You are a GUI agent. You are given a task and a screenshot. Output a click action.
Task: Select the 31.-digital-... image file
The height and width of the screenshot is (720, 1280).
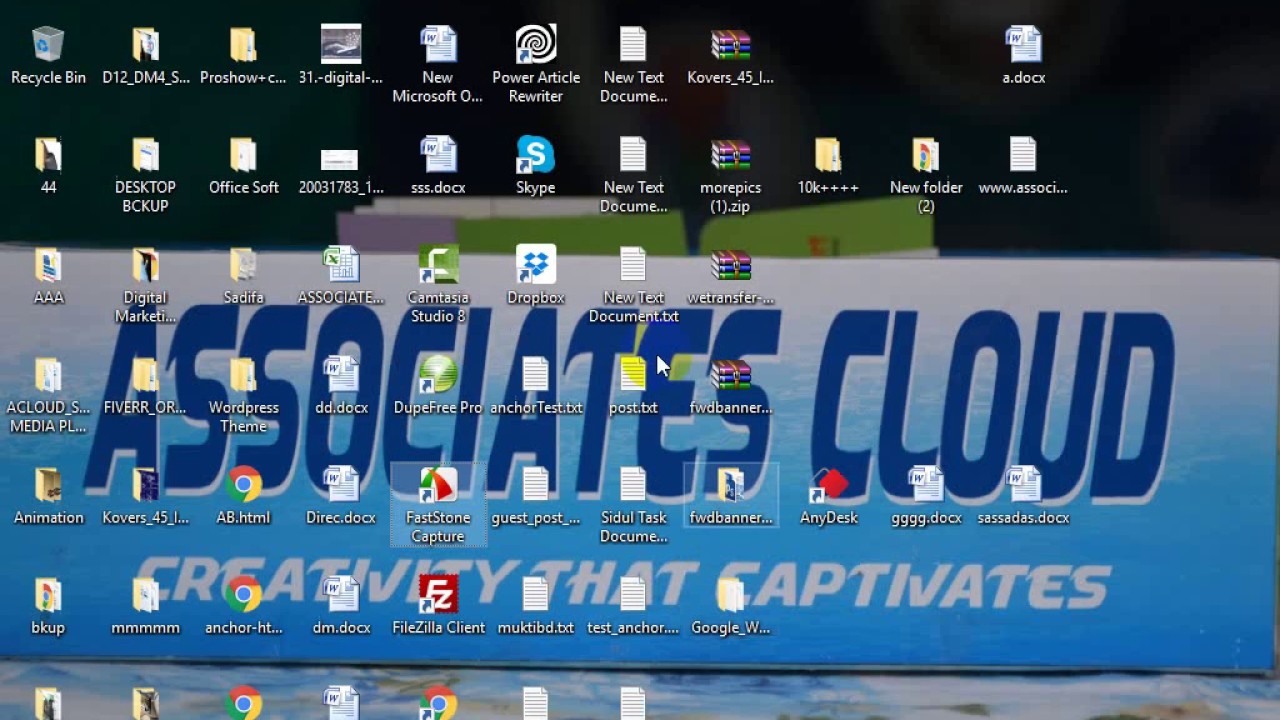pyautogui.click(x=341, y=56)
